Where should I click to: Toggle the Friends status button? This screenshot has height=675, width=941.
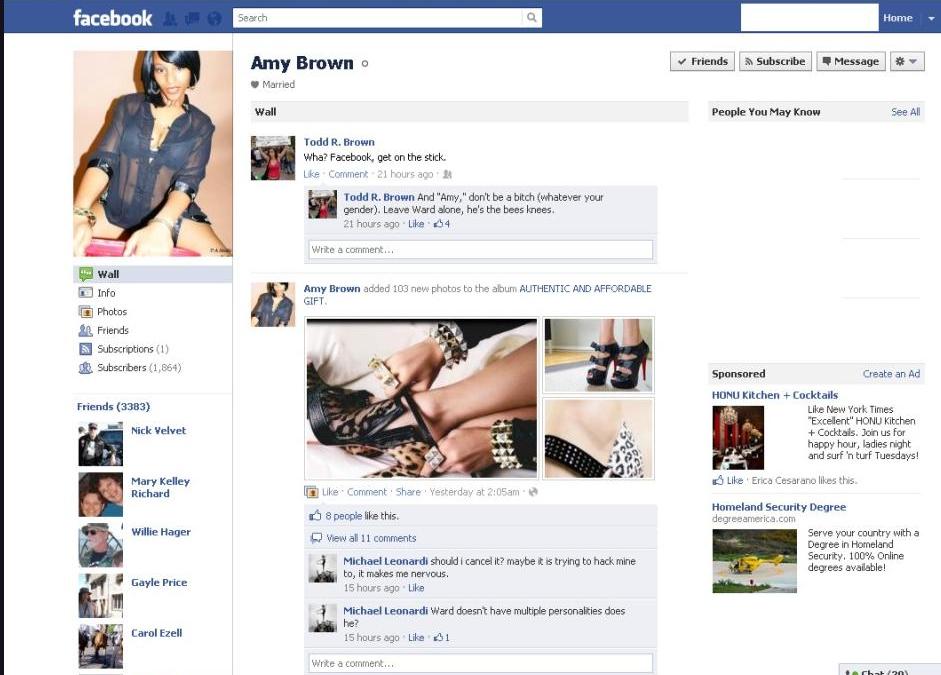pyautogui.click(x=702, y=62)
